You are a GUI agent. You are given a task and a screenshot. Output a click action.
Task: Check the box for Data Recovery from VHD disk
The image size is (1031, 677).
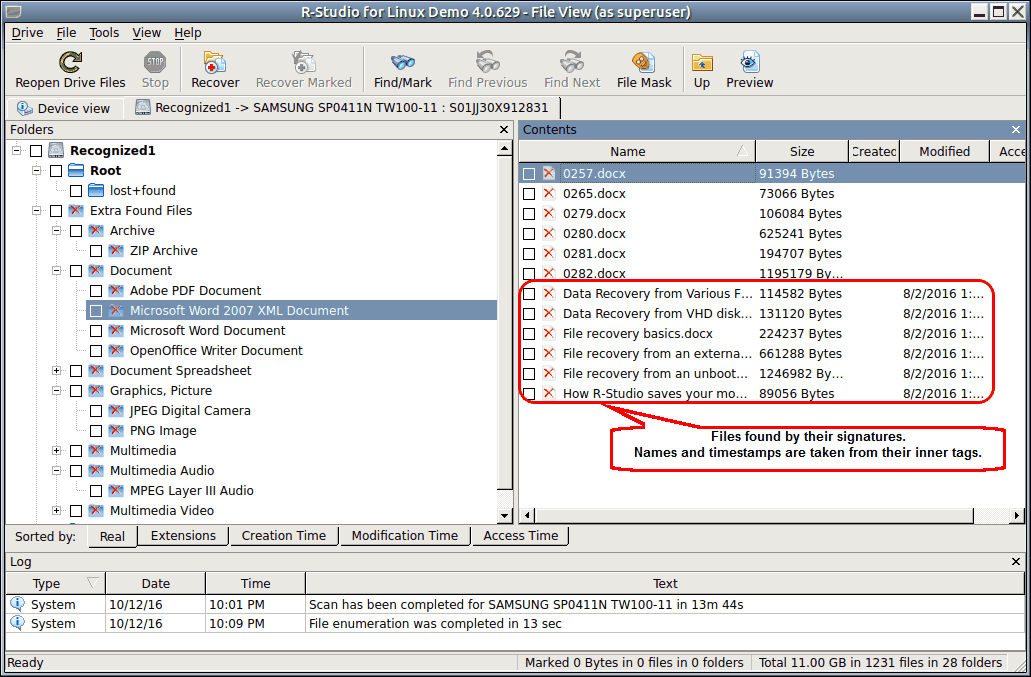pos(529,314)
